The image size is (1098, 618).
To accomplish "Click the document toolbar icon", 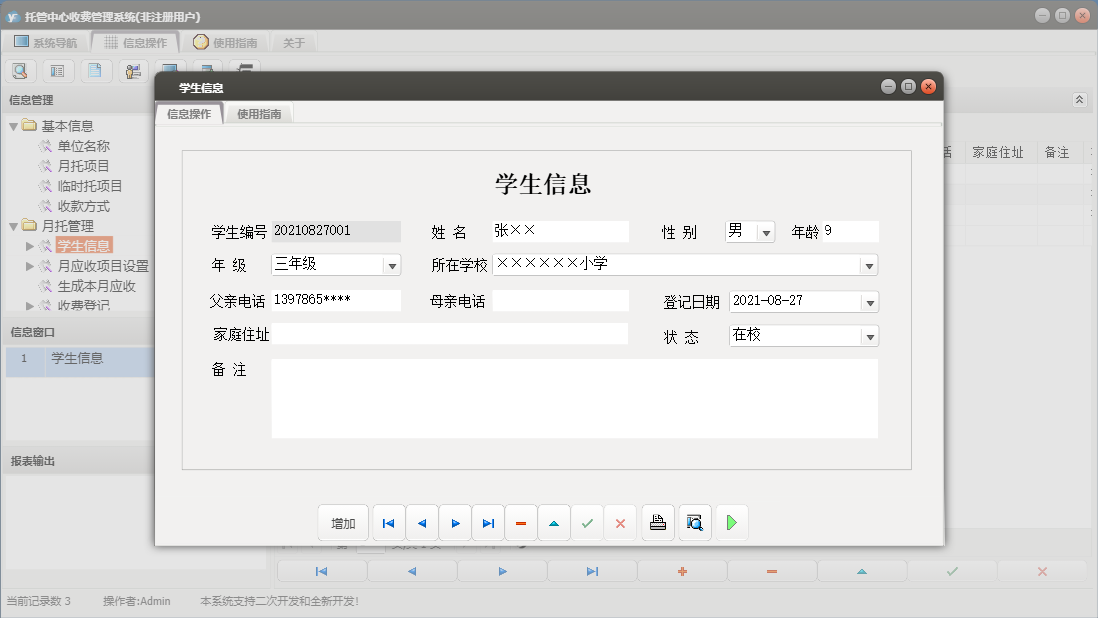I will [x=95, y=70].
